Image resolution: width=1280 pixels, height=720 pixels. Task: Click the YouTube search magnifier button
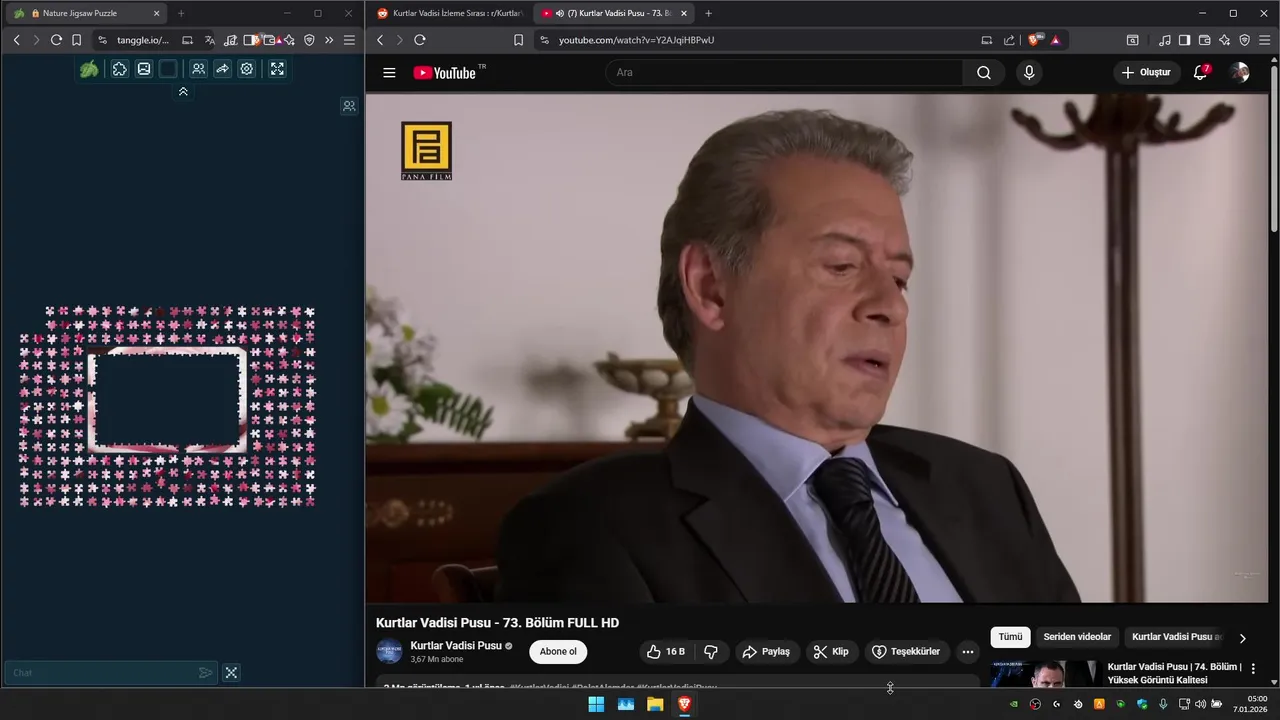click(984, 72)
